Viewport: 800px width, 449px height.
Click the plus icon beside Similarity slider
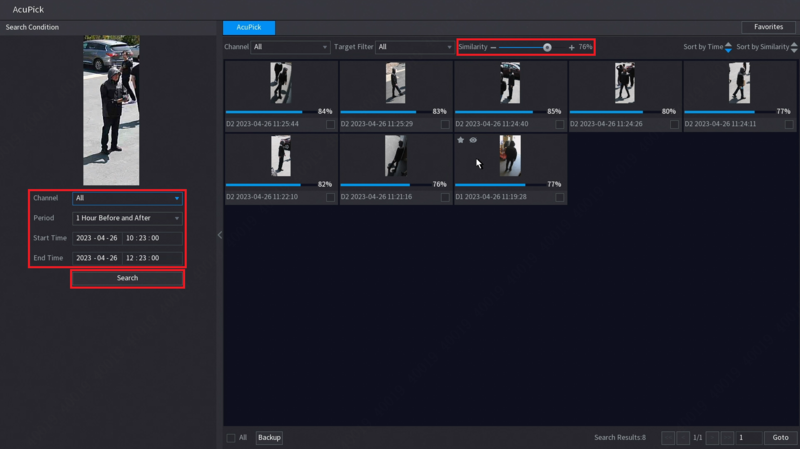(571, 47)
